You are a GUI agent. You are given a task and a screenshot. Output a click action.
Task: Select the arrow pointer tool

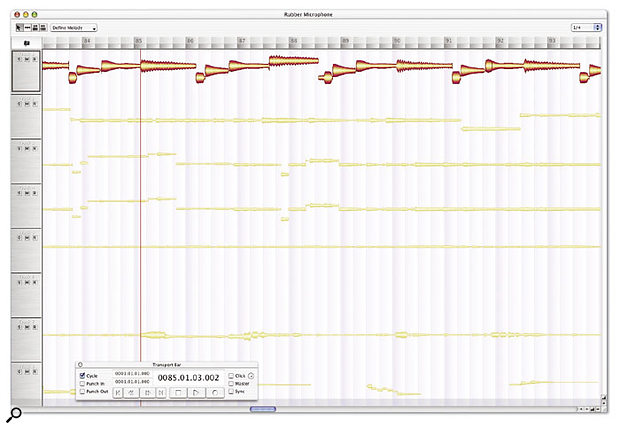pos(20,28)
